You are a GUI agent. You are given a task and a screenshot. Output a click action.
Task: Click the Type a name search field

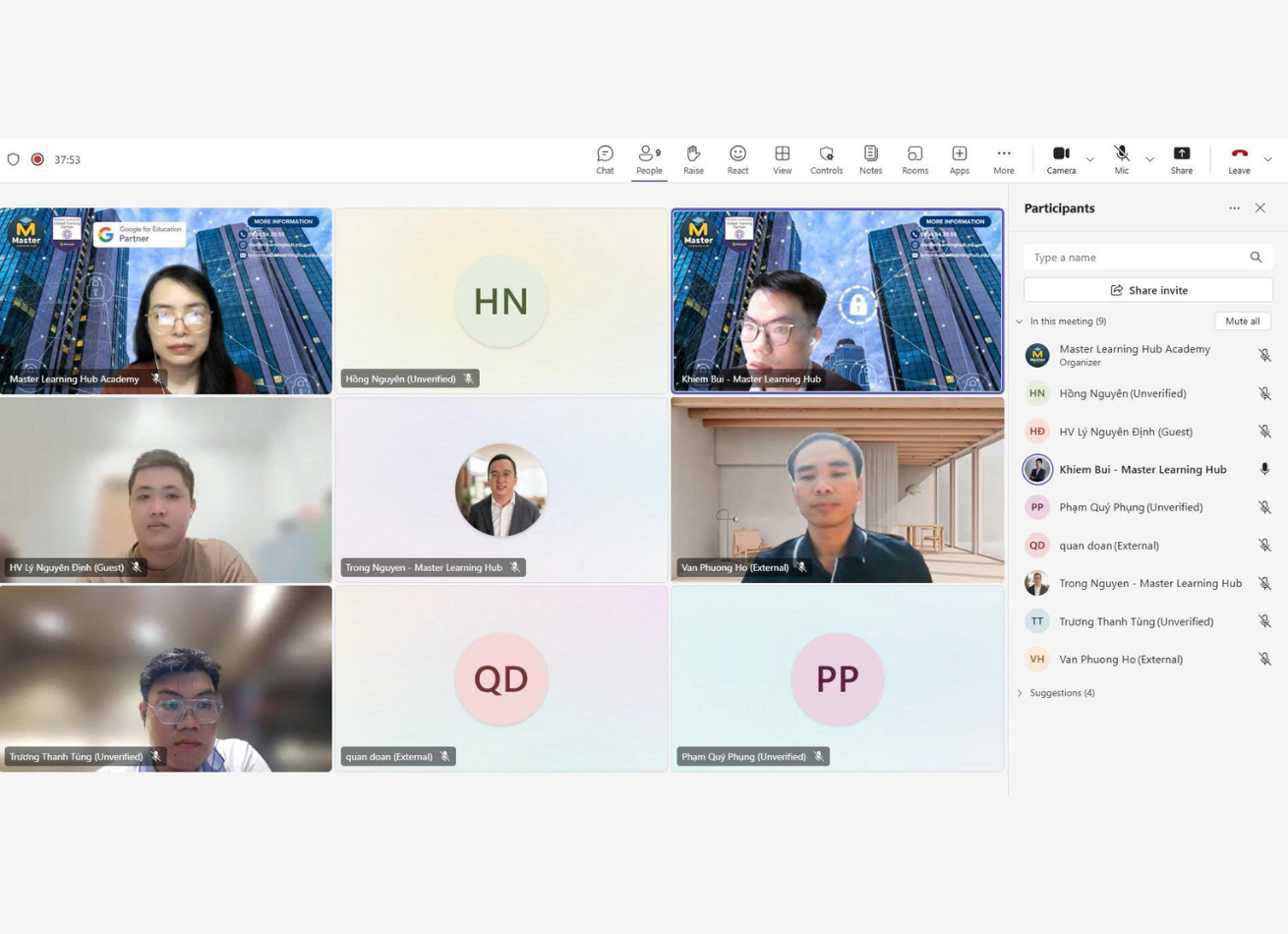(1136, 258)
